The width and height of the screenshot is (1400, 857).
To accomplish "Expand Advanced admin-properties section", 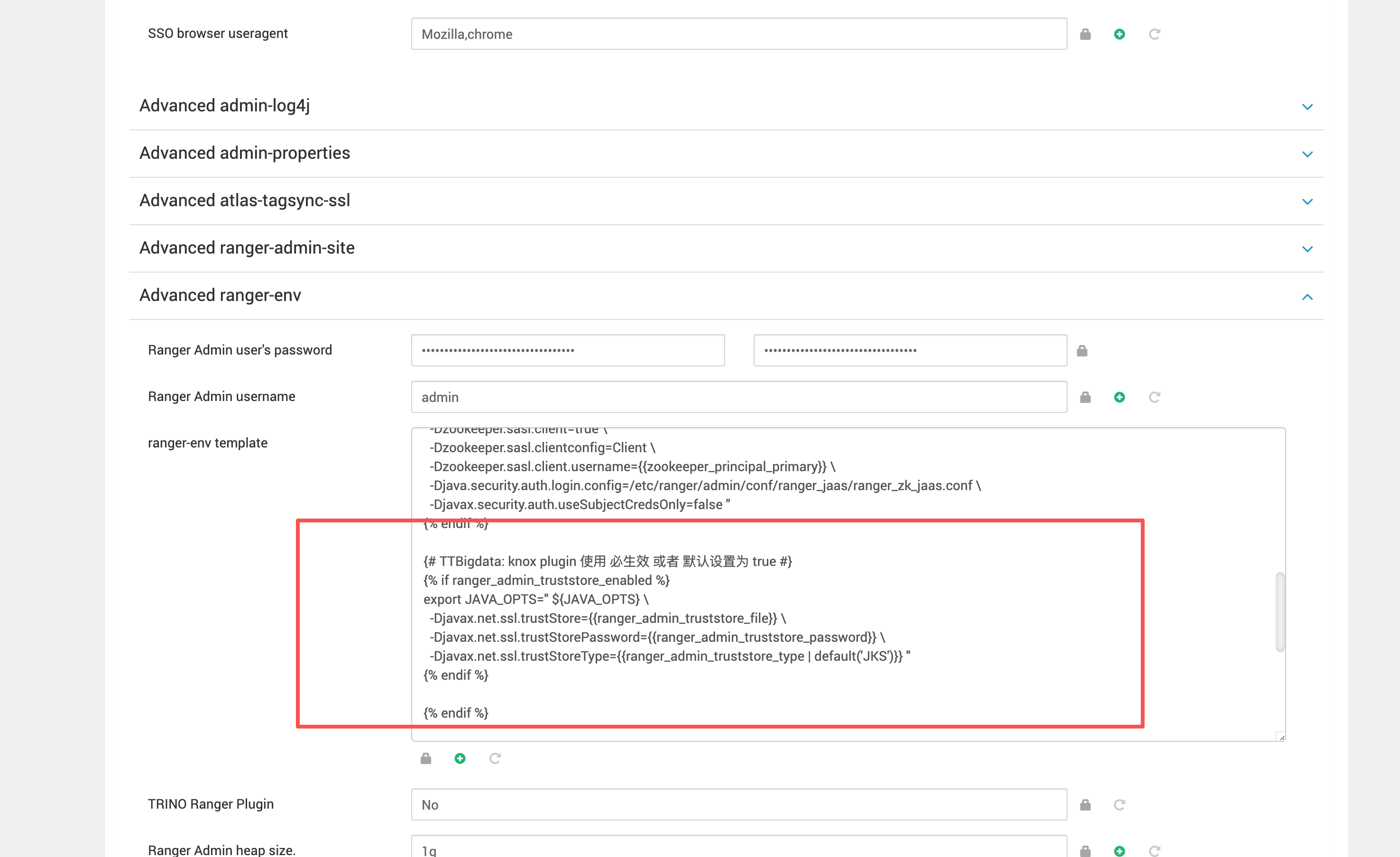I will [1308, 154].
